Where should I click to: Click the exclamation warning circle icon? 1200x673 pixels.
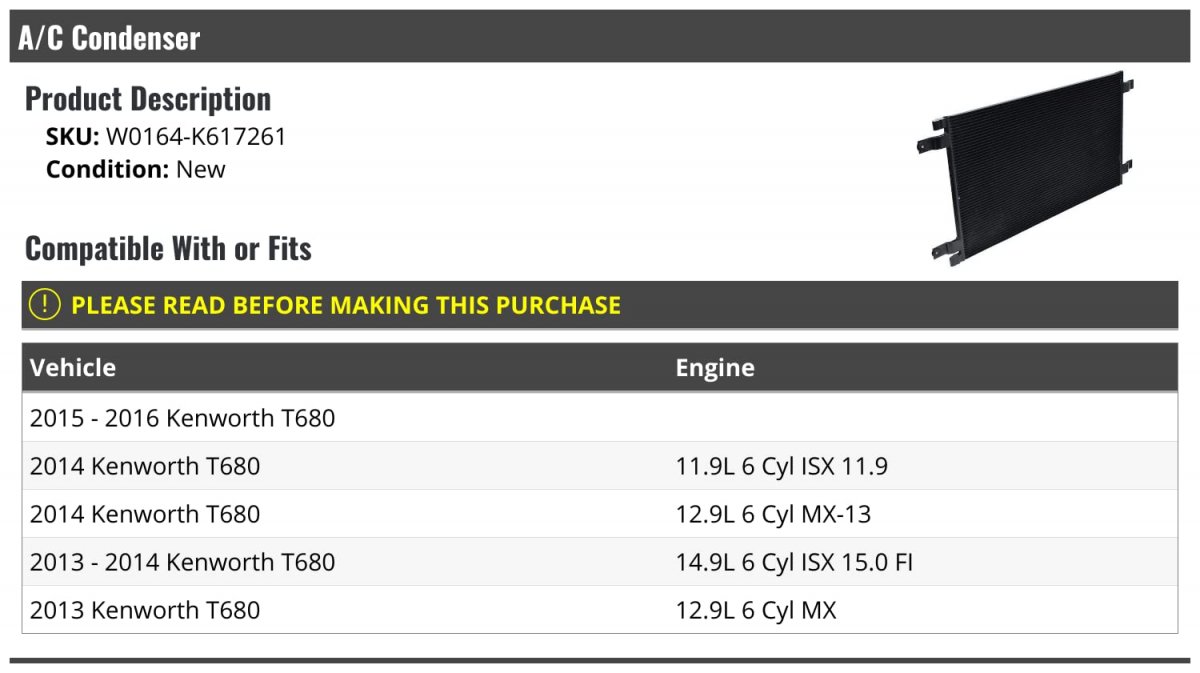44,305
